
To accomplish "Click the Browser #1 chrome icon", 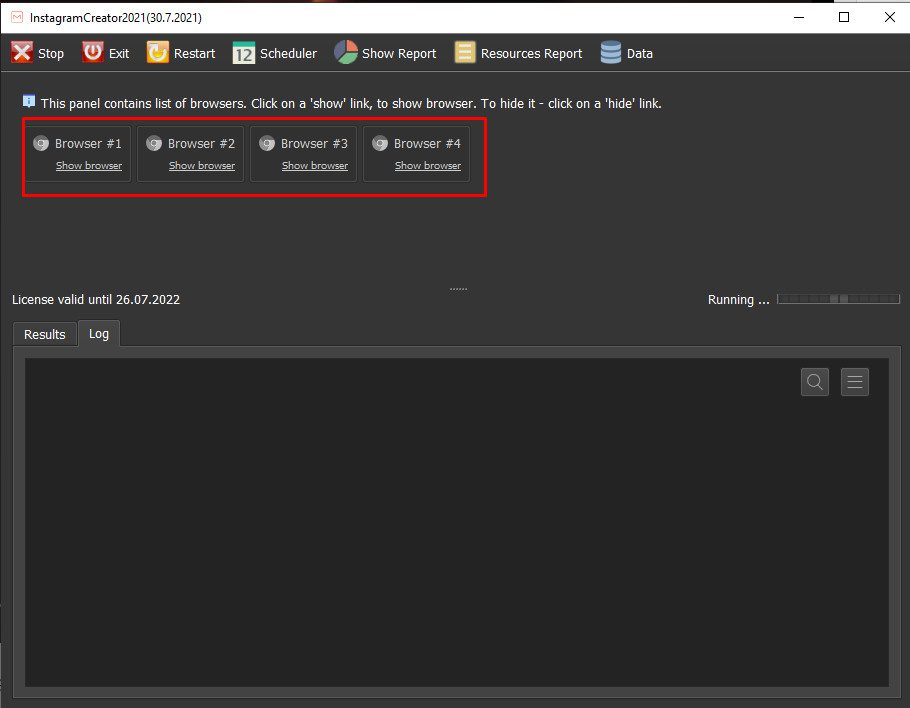I will point(41,143).
